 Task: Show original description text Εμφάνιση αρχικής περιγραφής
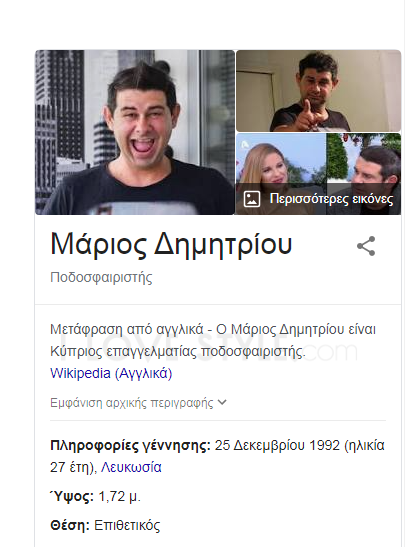click(x=132, y=403)
